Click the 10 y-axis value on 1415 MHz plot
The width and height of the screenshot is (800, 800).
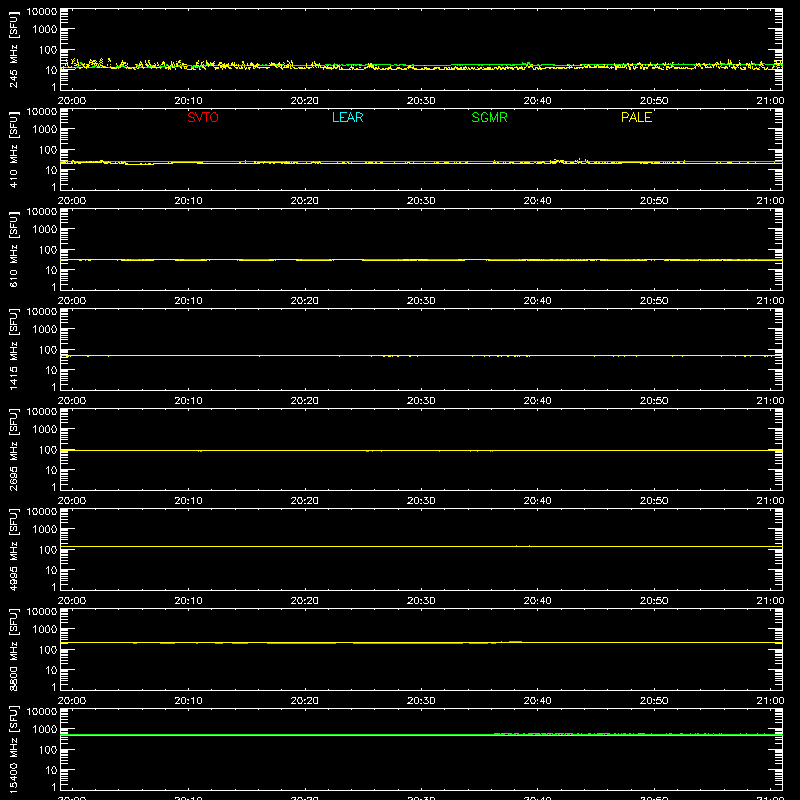coord(52,370)
